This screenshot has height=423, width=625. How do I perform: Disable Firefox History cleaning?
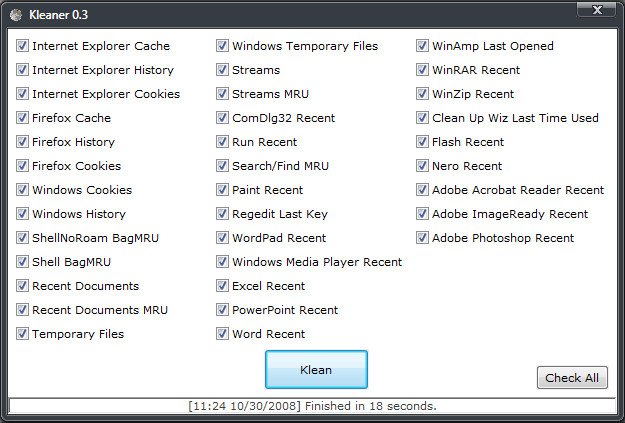pos(22,142)
